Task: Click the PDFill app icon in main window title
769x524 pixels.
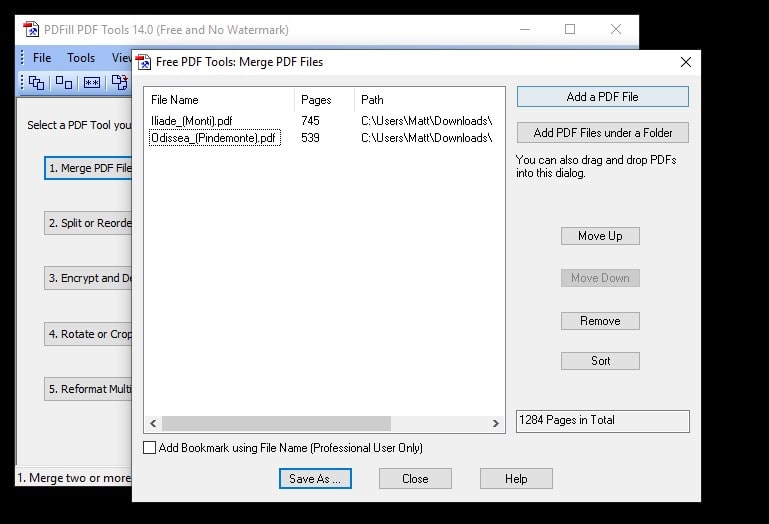Action: click(31, 29)
